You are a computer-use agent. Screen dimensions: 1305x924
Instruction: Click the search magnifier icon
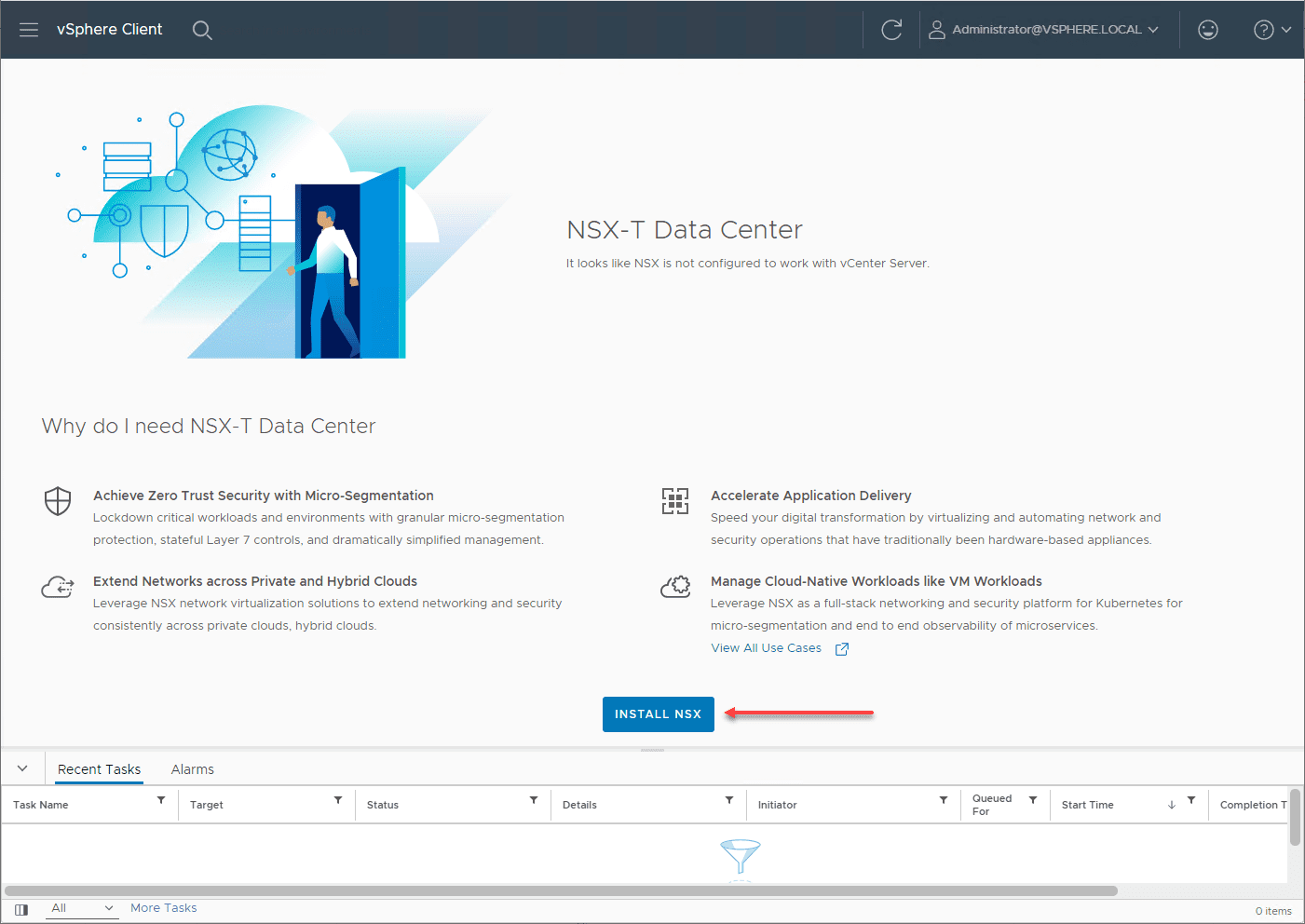click(202, 31)
